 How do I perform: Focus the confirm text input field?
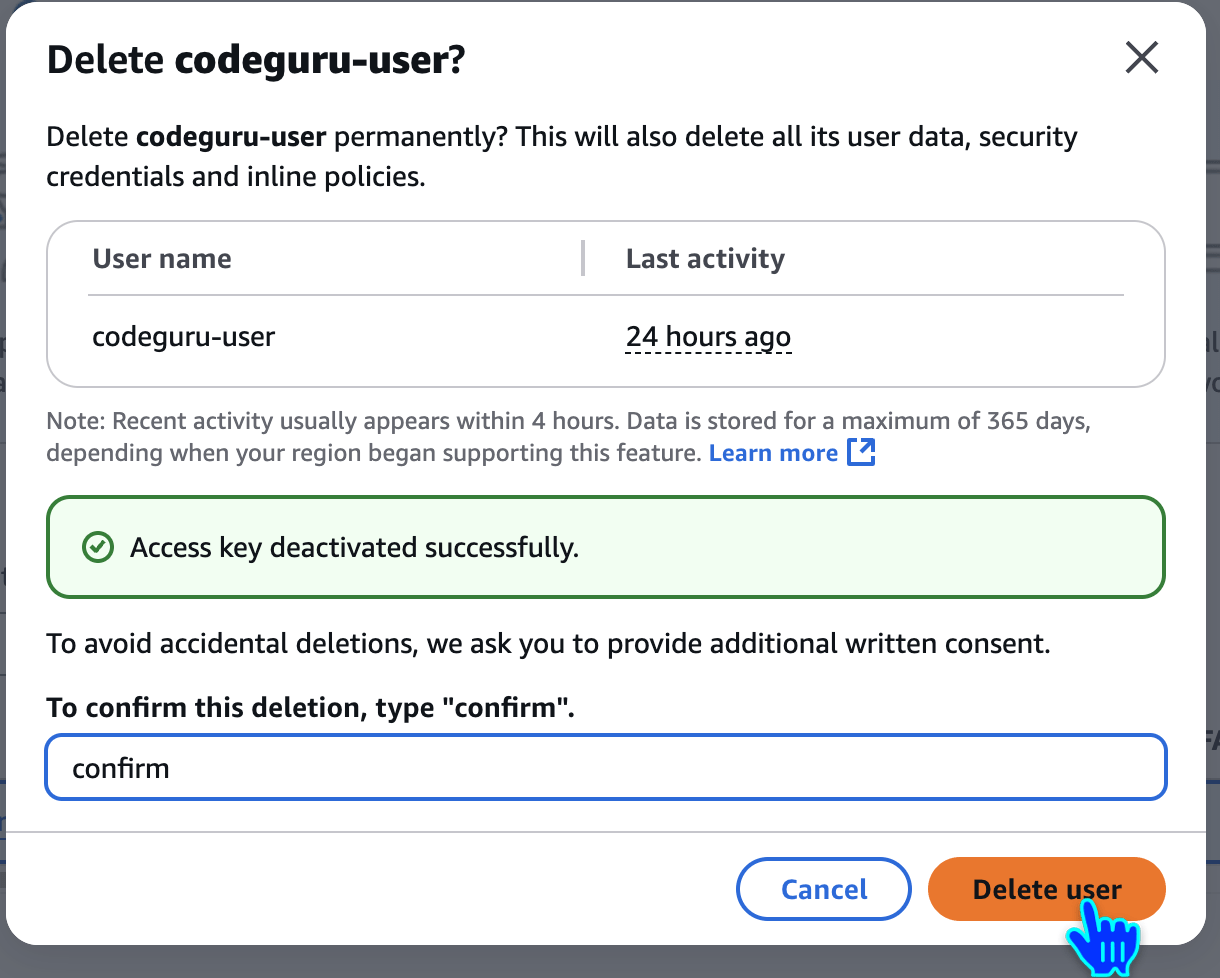[x=606, y=767]
